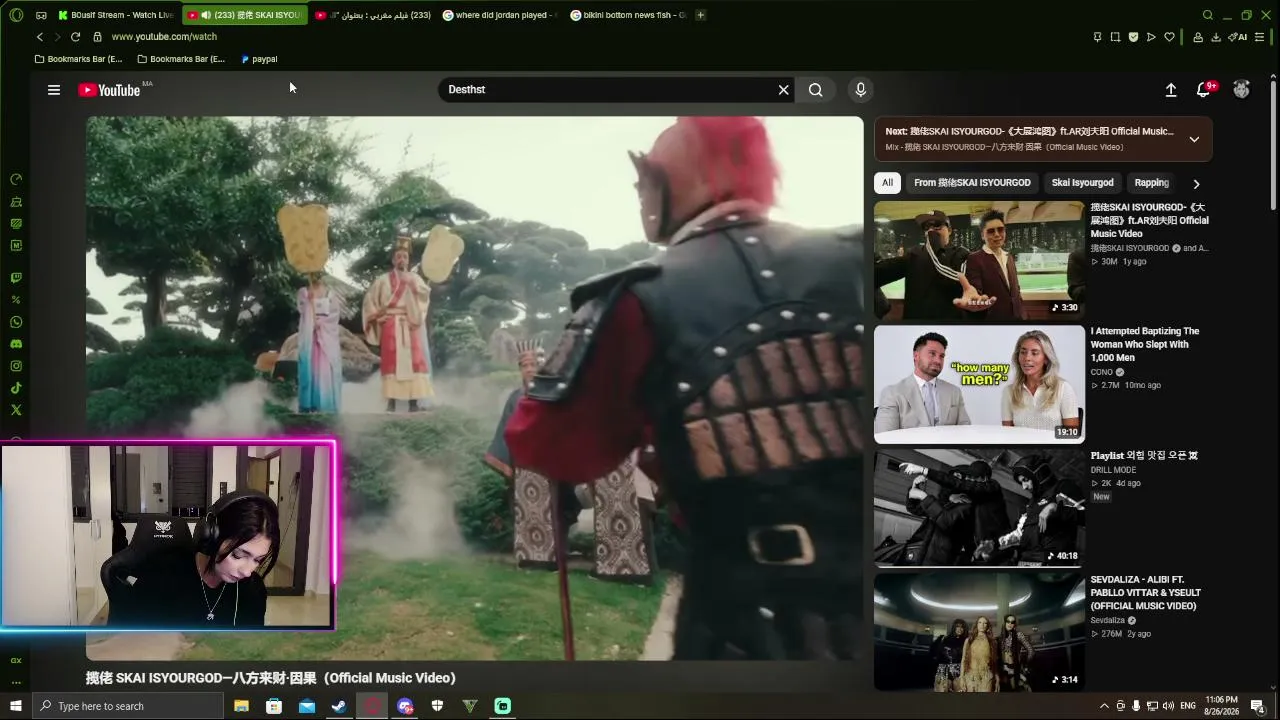This screenshot has height=720, width=1280.
Task: Open the first Bookmarks Bar folder
Action: pos(78,59)
